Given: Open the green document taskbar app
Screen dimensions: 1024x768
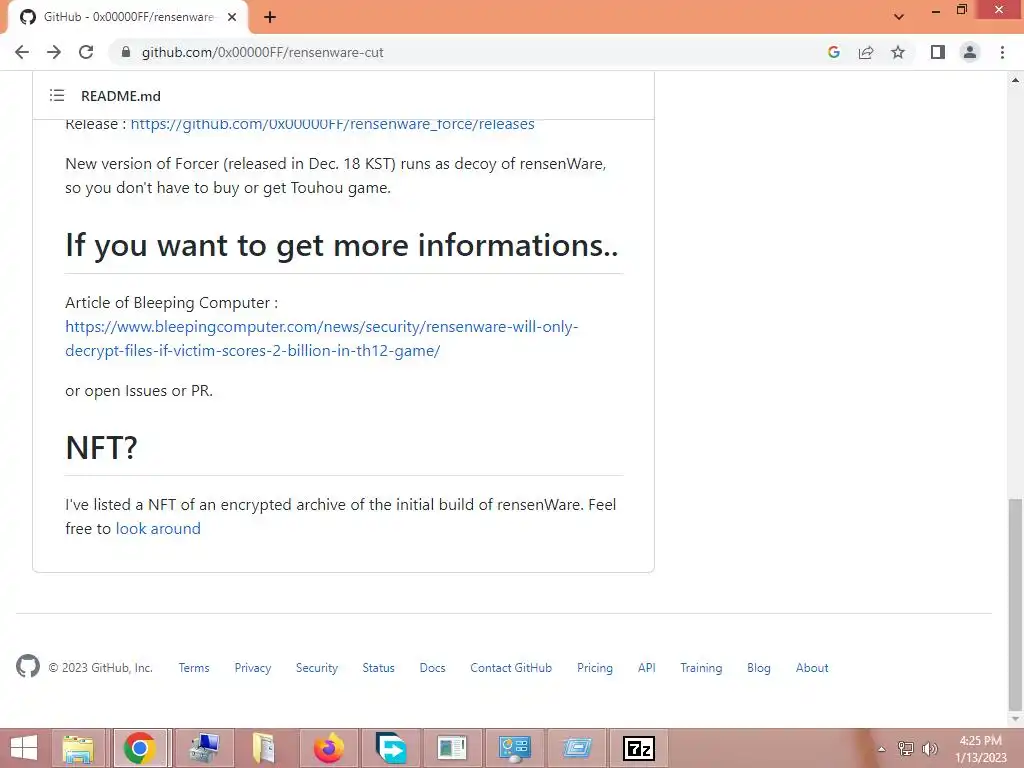Looking at the screenshot, I should tap(452, 748).
